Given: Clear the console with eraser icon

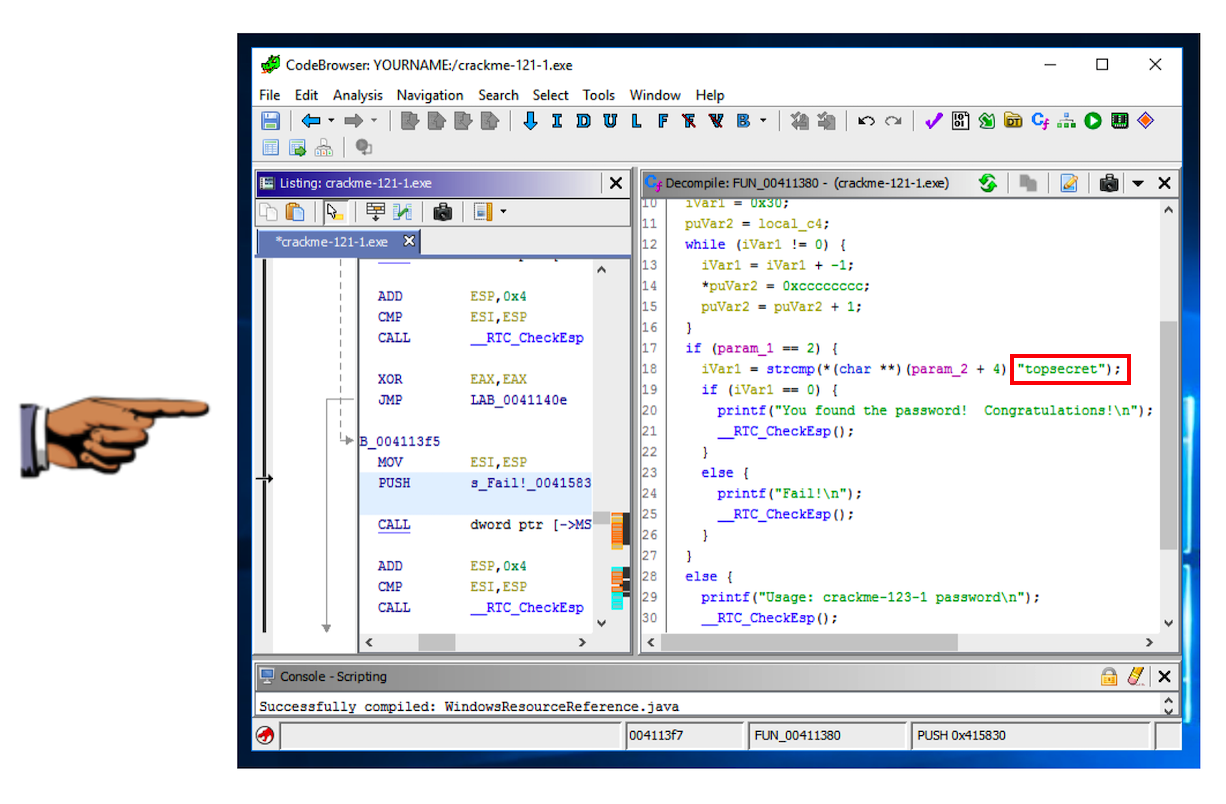Looking at the screenshot, I should pyautogui.click(x=1134, y=677).
